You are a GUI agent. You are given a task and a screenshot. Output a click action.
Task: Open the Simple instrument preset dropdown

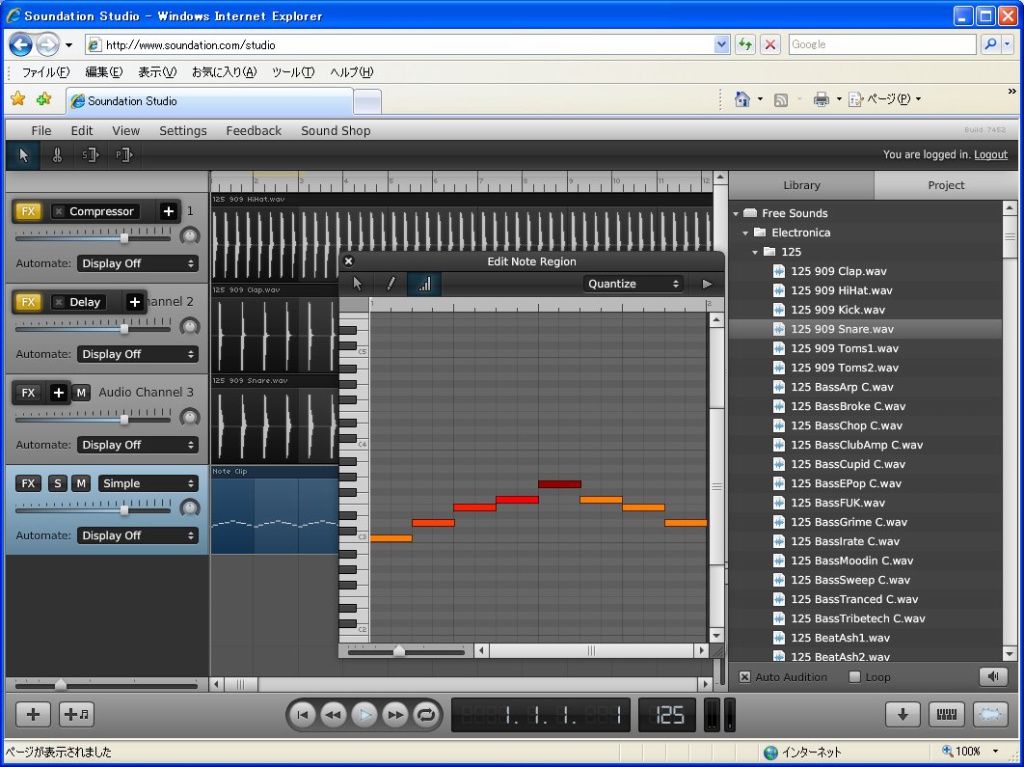tap(148, 483)
